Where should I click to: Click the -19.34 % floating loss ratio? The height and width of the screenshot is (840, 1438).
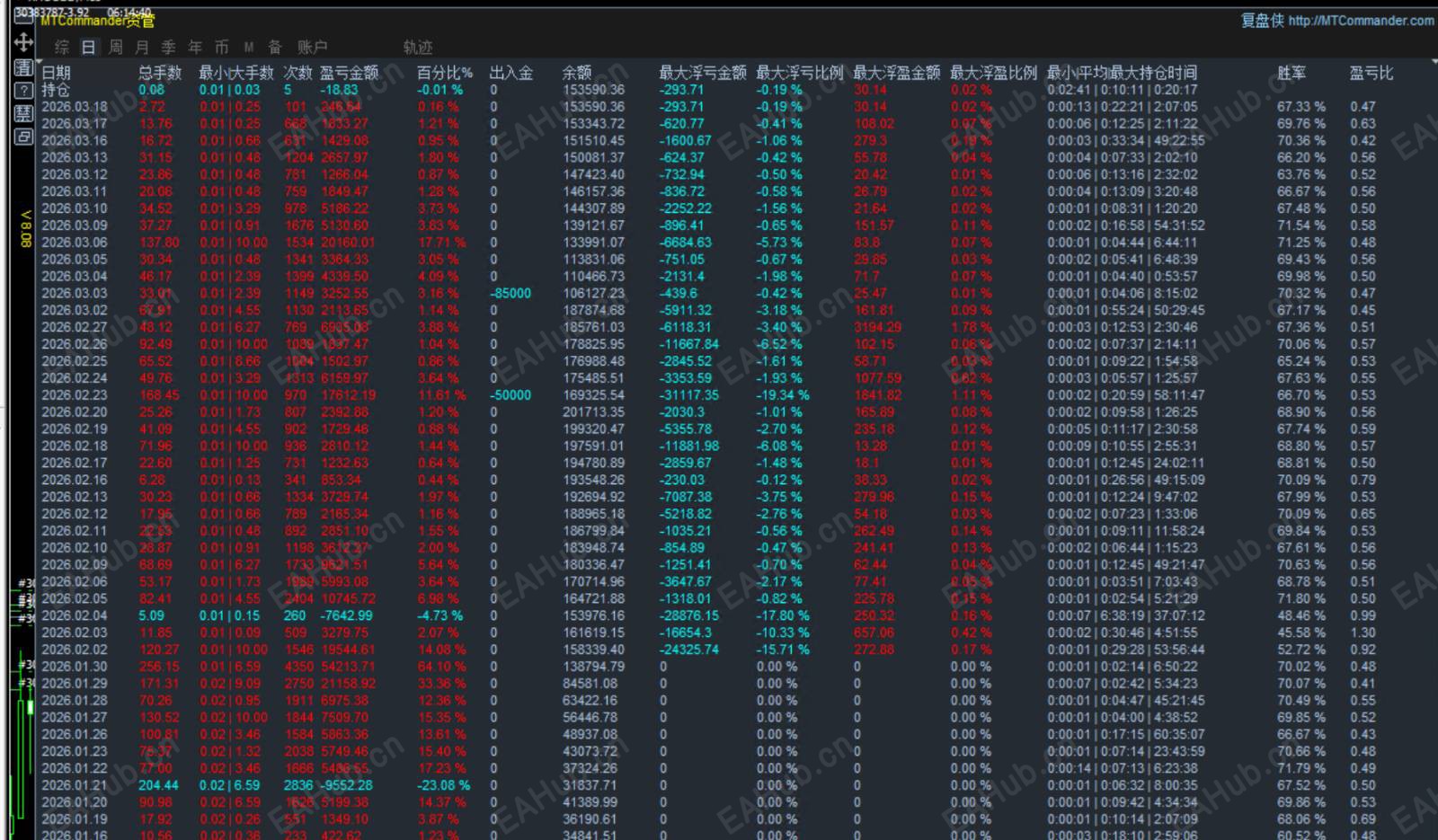click(x=783, y=395)
